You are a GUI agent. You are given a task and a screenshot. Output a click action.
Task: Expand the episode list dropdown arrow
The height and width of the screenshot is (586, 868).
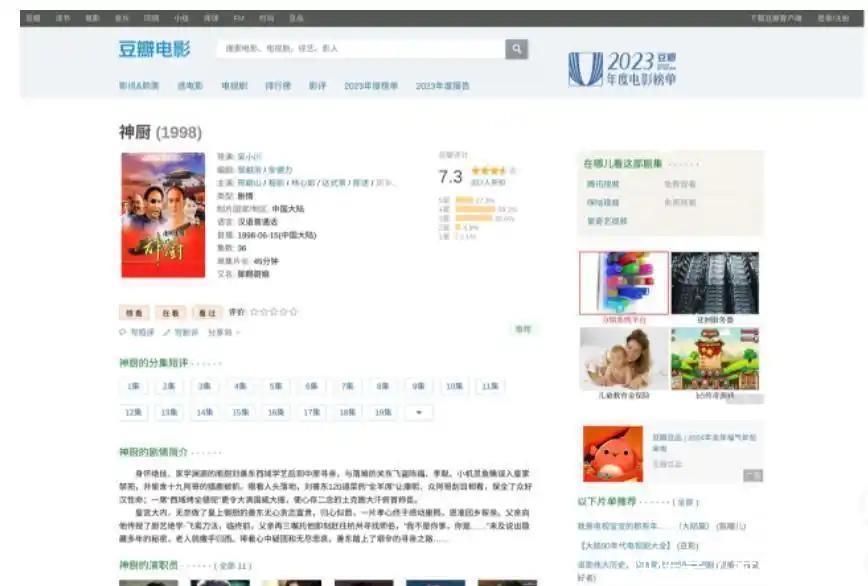[418, 412]
